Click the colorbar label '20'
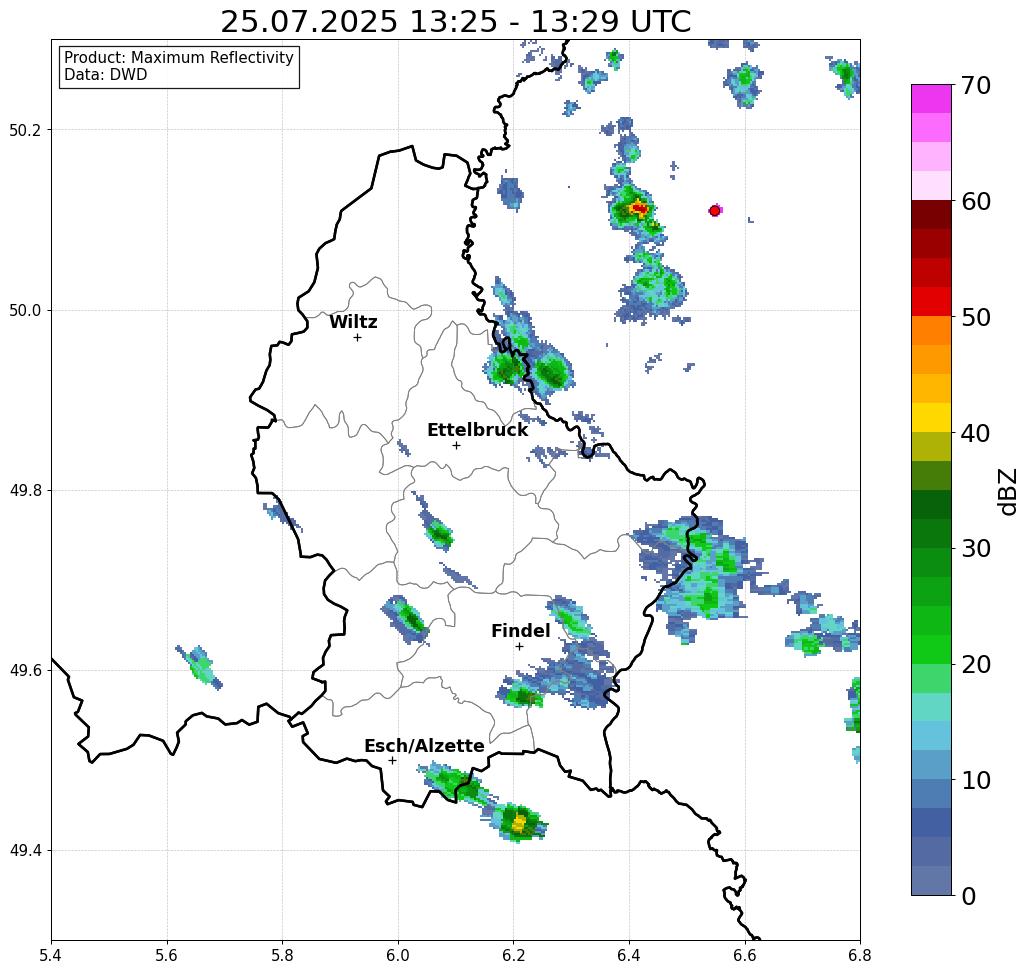This screenshot has width=1029, height=973. (975, 664)
